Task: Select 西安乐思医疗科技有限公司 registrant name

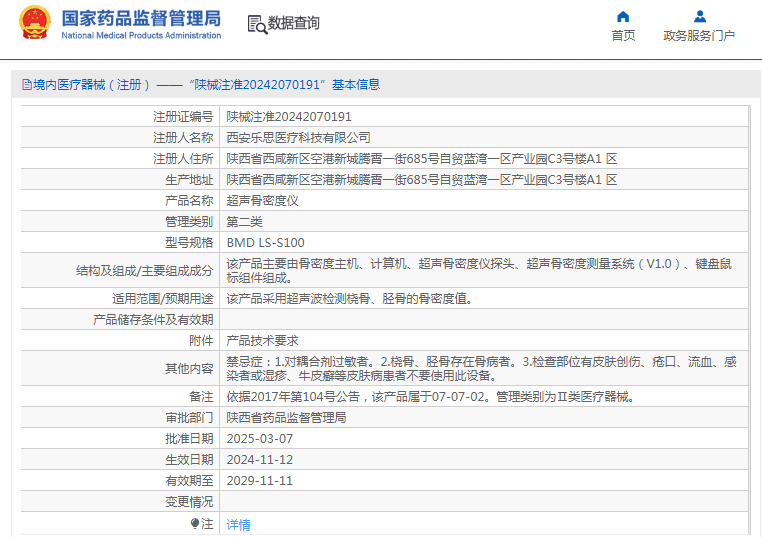Action: [x=298, y=138]
